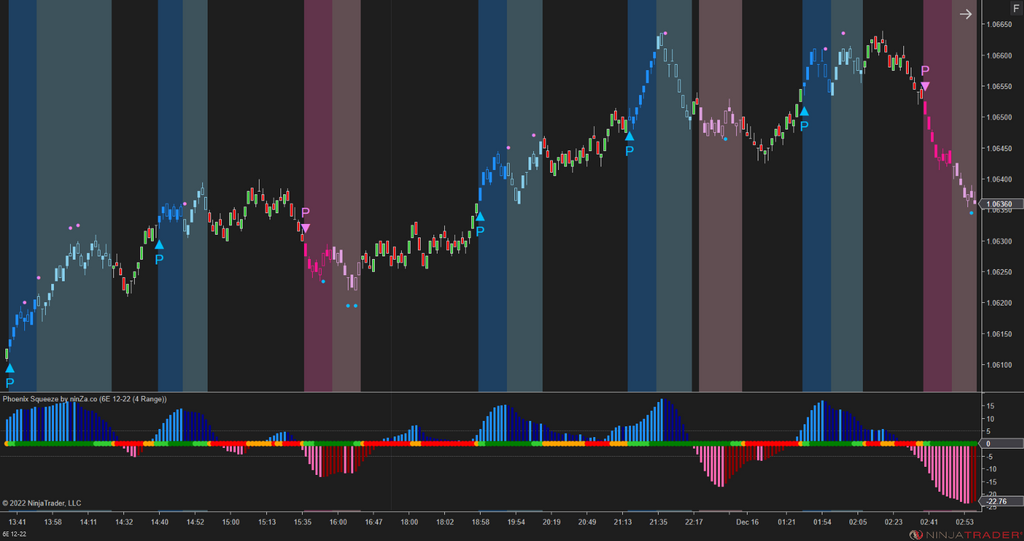The image size is (1024, 541).
Task: Click the 02:41 time axis label
Action: tap(929, 522)
